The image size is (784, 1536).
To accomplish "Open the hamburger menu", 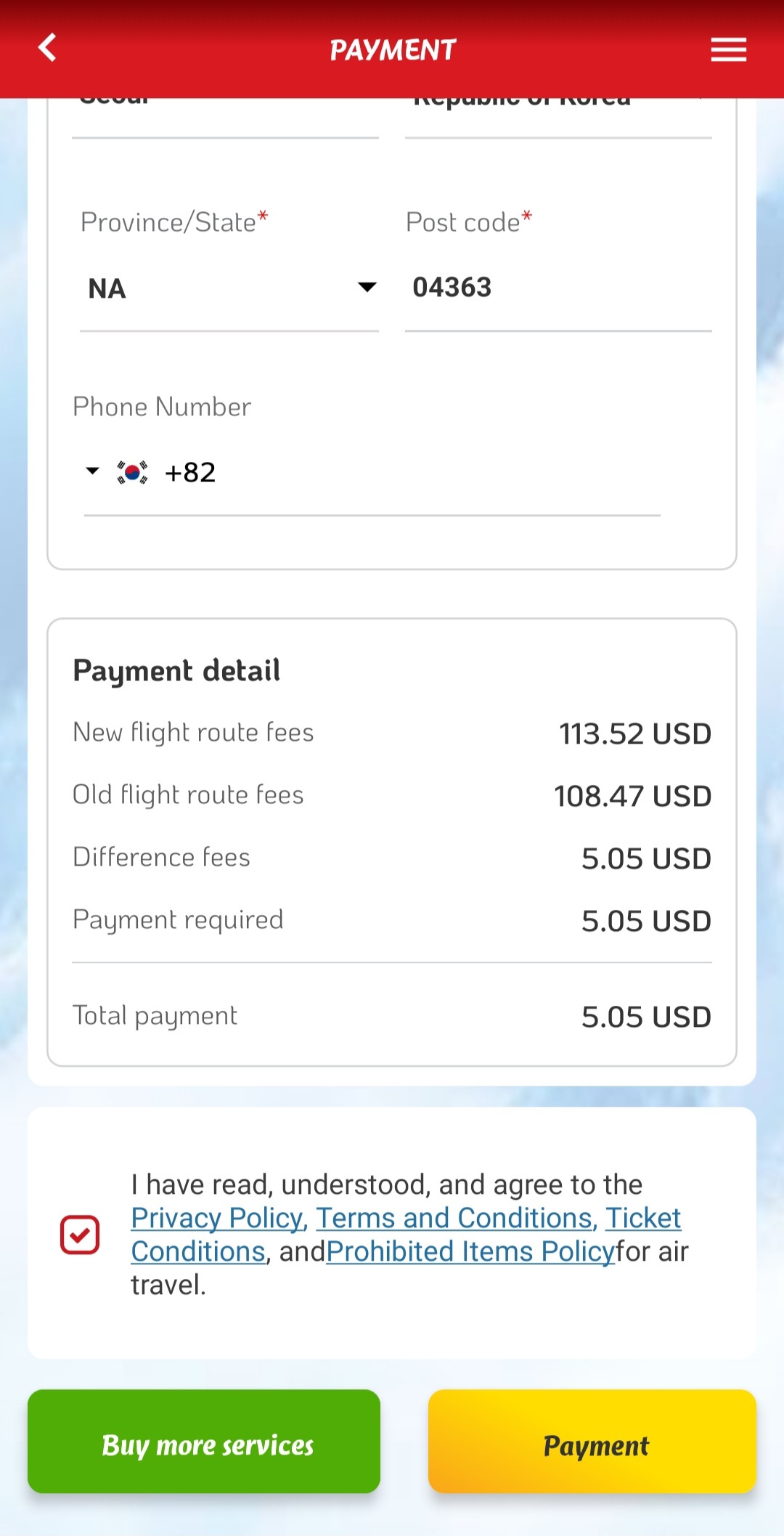I will 728,49.
